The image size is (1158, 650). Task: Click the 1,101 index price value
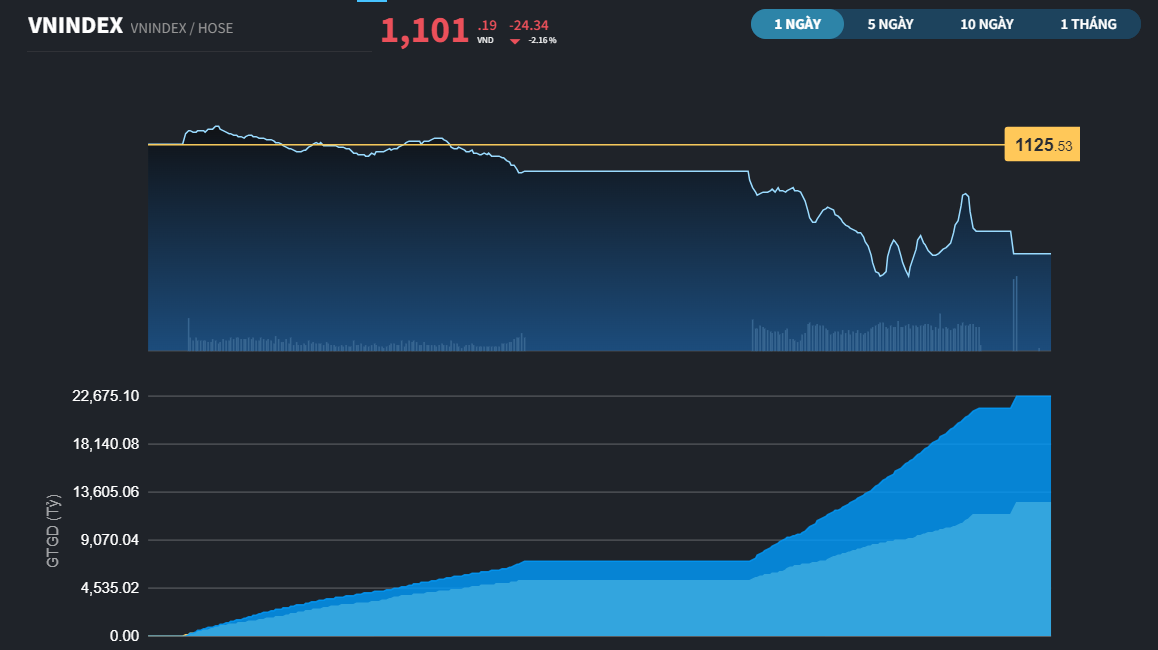pos(425,31)
